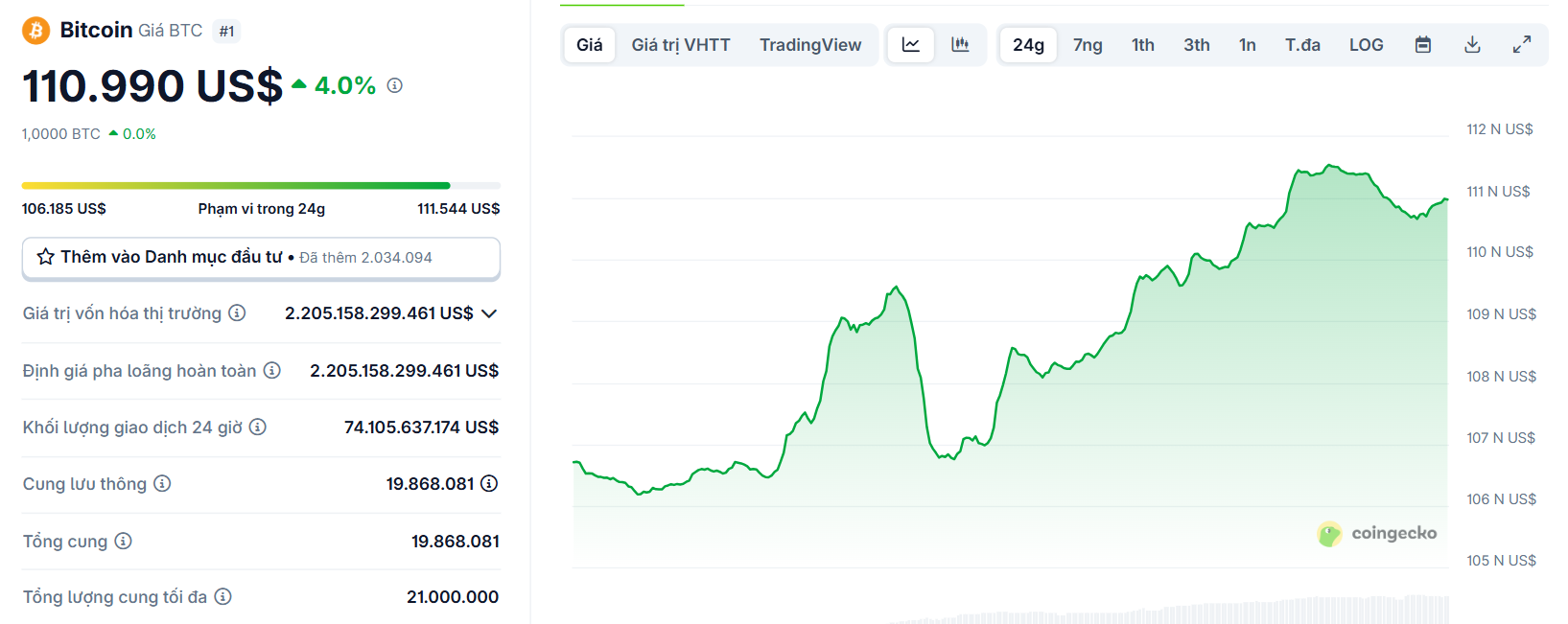This screenshot has height=624, width=1568.
Task: Click the 112 N US$ axis label
Action: coord(1500,129)
